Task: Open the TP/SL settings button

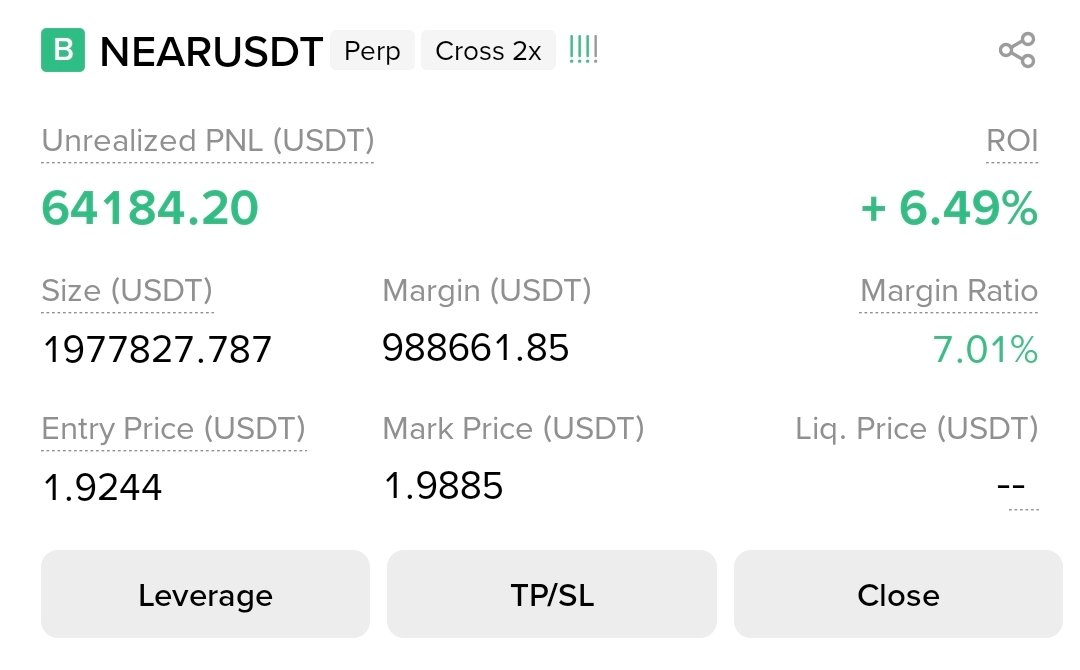Action: [x=552, y=594]
